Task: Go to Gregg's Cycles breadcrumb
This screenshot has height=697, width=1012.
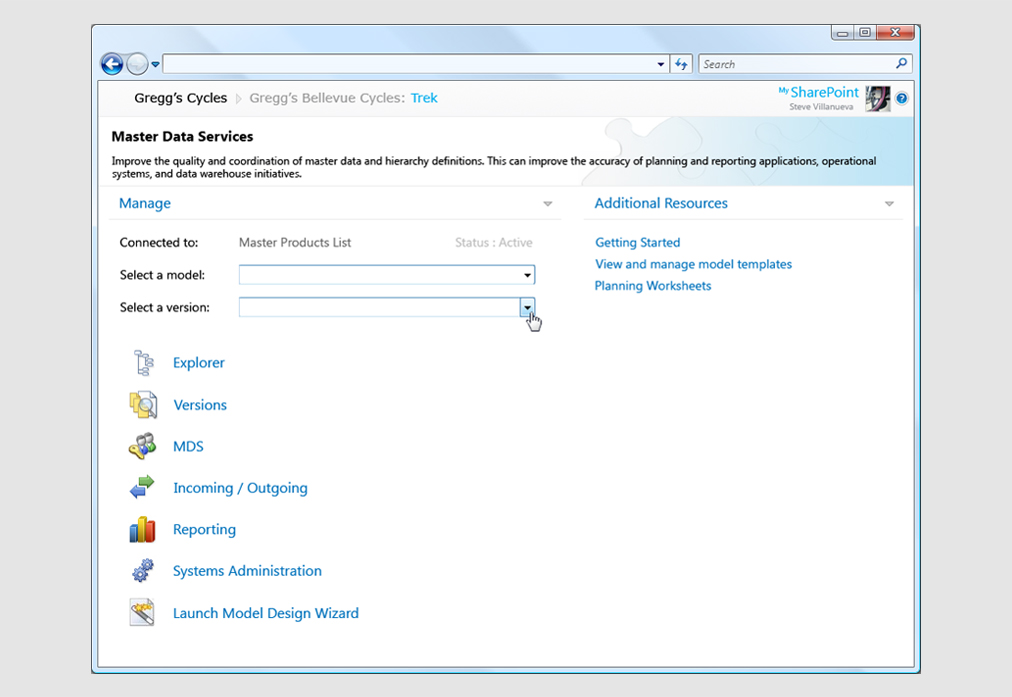Action: pos(181,98)
